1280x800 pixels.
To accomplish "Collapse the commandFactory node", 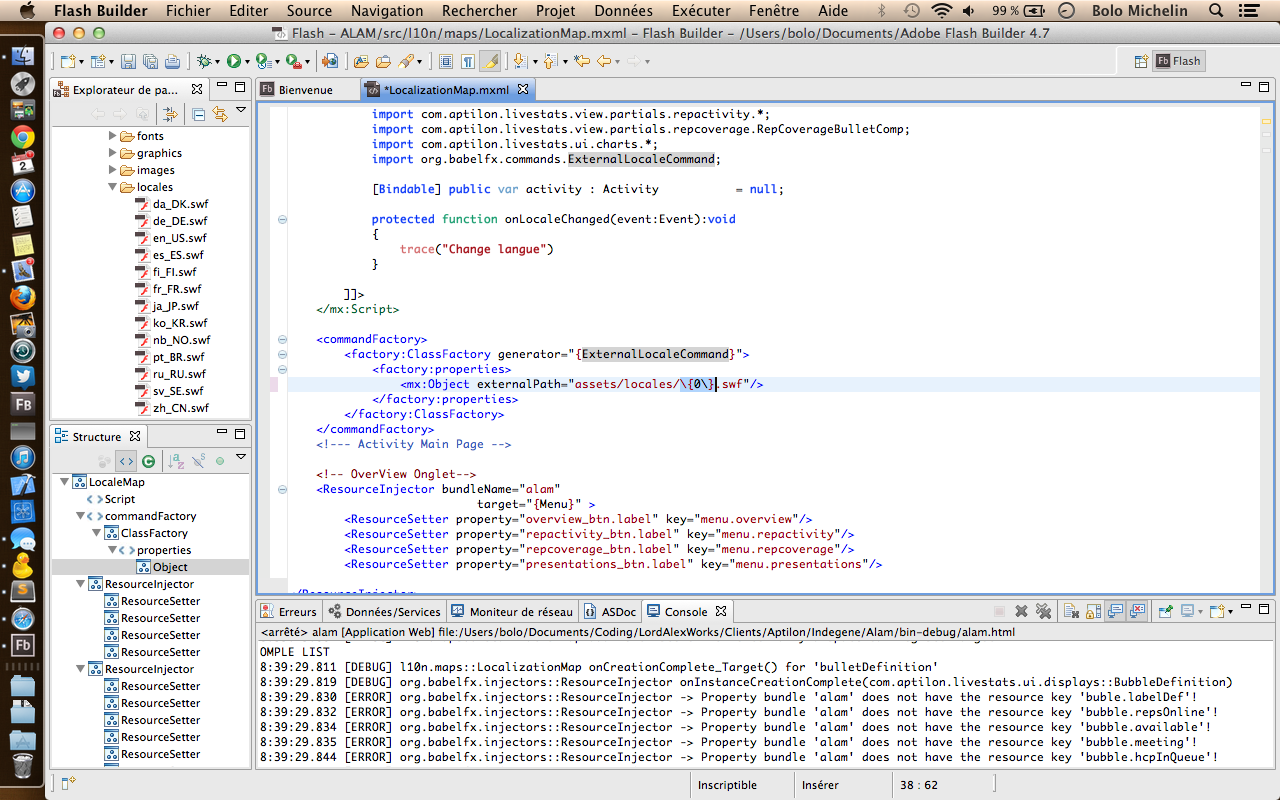I will point(81,516).
